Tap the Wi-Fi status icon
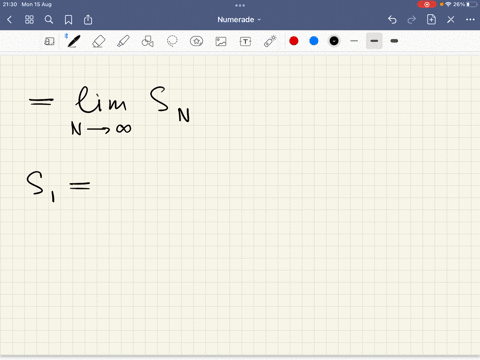Viewport: 480px width, 360px height. [448, 4]
